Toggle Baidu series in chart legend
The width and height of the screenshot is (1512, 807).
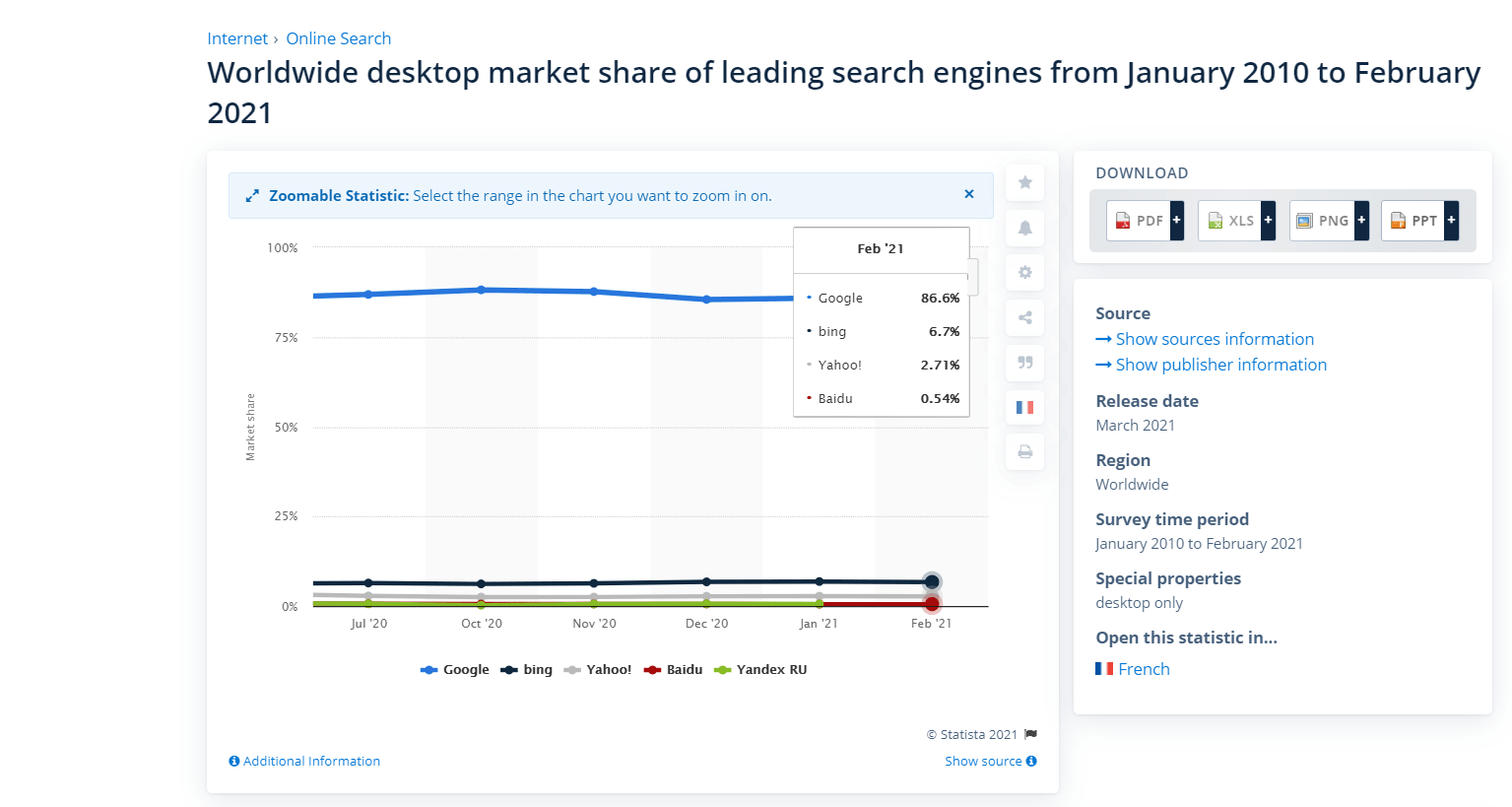tap(673, 670)
